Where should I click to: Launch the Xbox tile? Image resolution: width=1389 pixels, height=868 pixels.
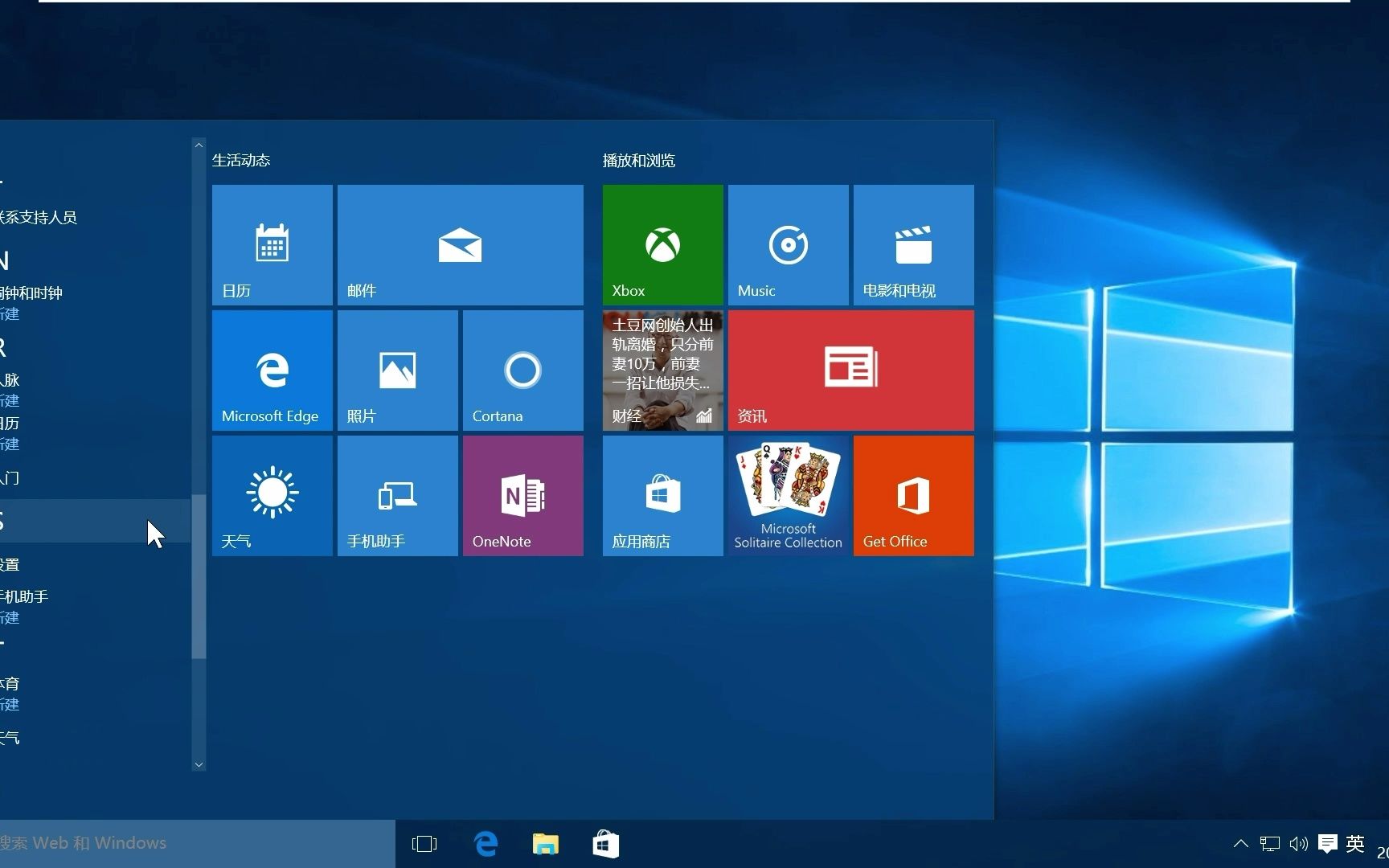662,244
